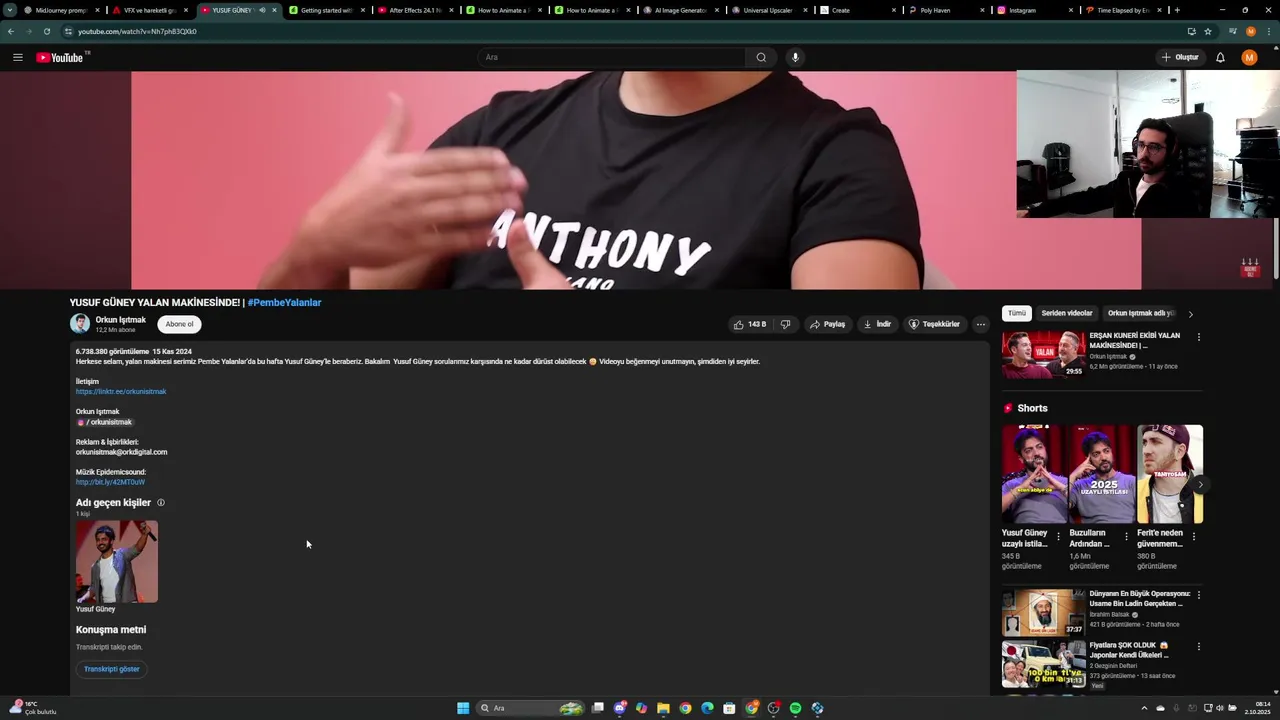This screenshot has height=720, width=1280.
Task: Open more actions for the video
Action: pos(981,324)
